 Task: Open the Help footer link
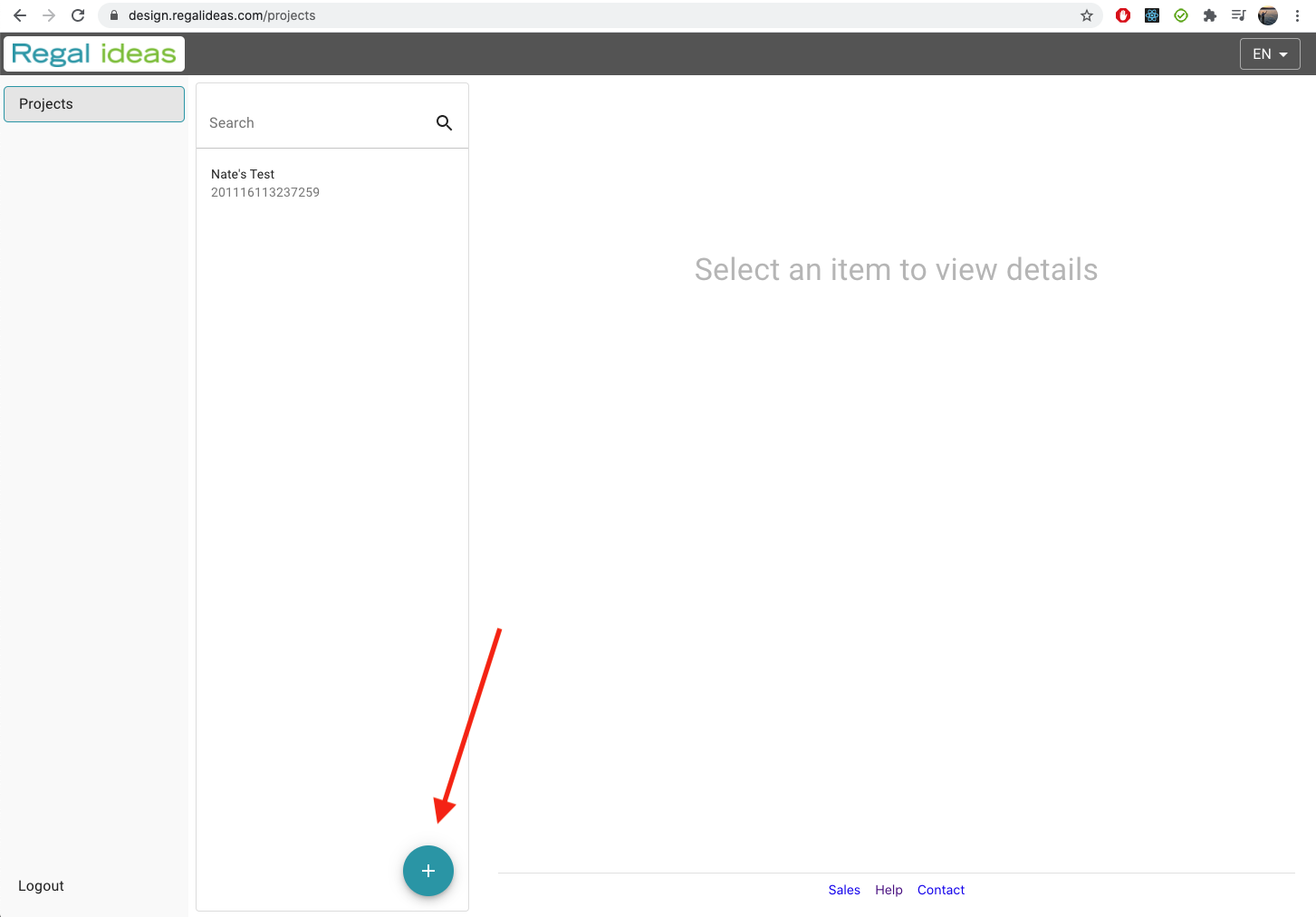(889, 890)
